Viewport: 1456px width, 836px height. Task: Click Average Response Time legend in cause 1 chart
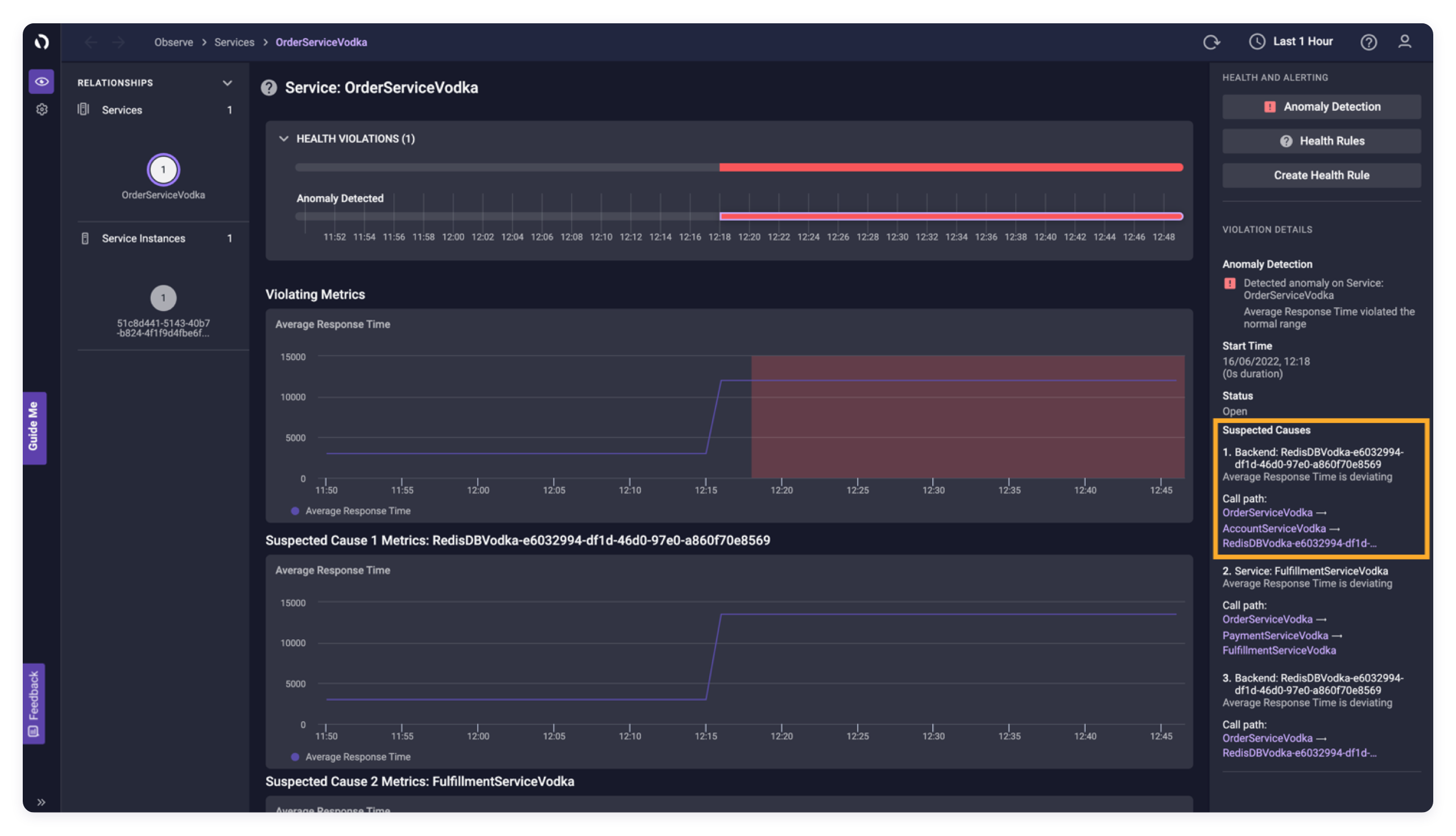[x=351, y=757]
